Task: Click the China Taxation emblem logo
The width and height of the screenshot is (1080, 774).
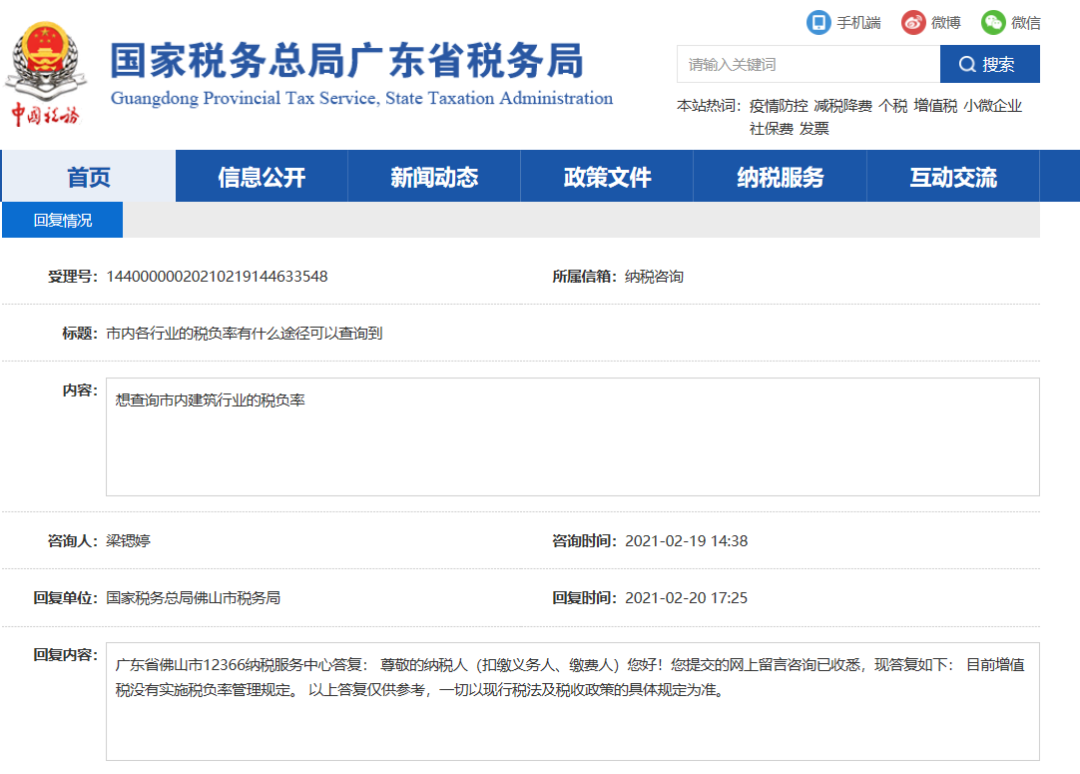Action: 47,60
